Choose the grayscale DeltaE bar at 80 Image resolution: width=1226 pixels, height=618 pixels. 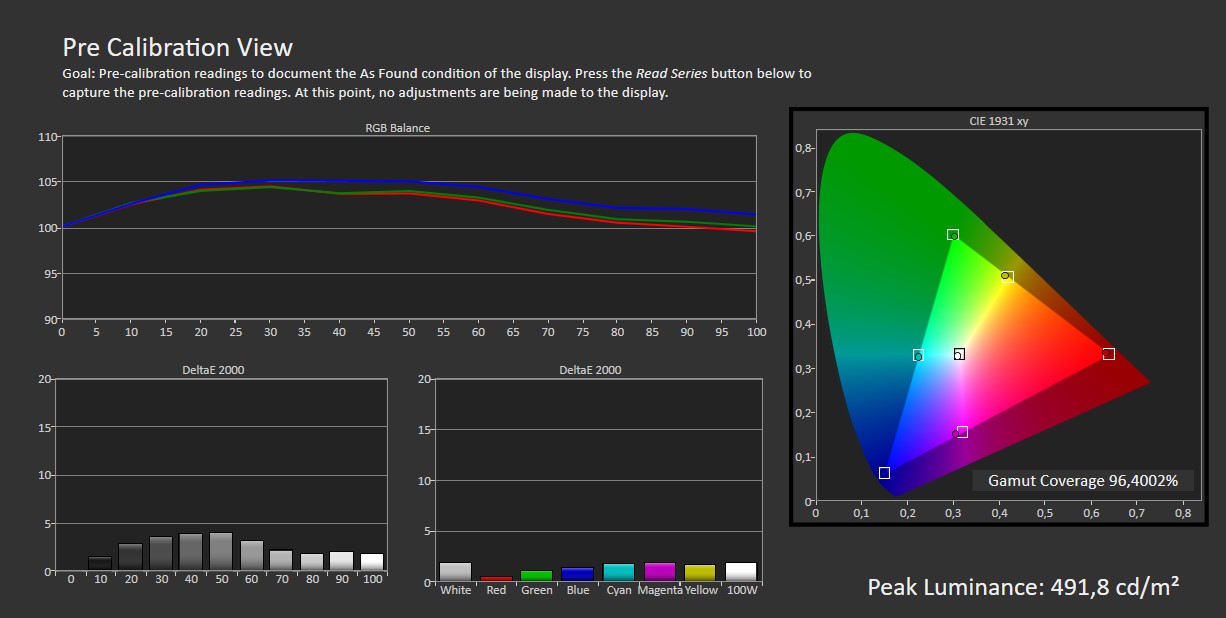pyautogui.click(x=312, y=562)
